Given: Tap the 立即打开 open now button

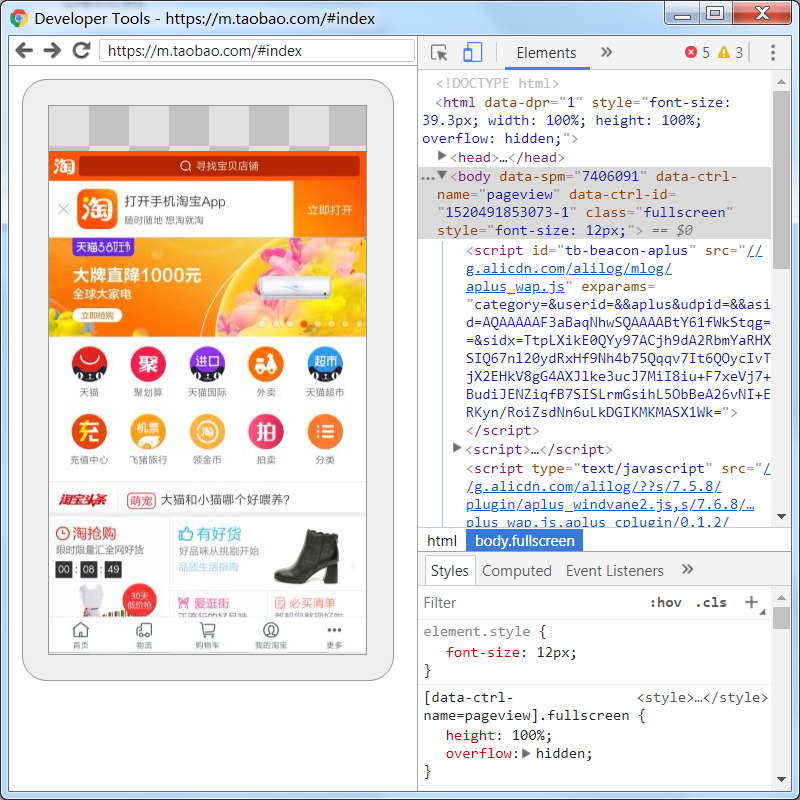Looking at the screenshot, I should coord(330,210).
